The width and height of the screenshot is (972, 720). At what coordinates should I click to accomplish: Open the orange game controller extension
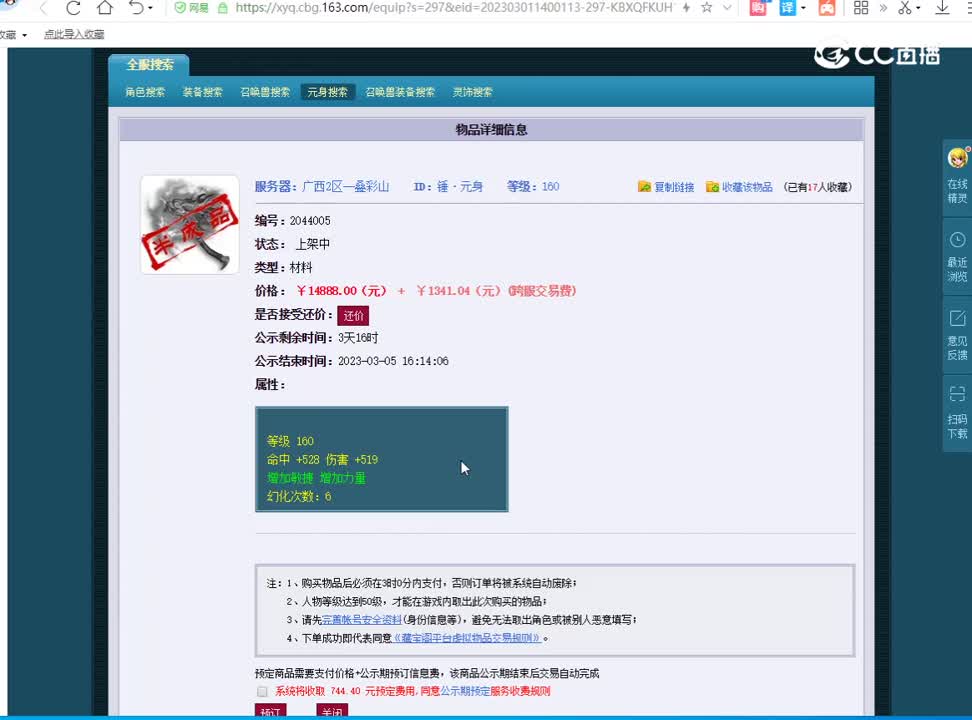point(827,8)
